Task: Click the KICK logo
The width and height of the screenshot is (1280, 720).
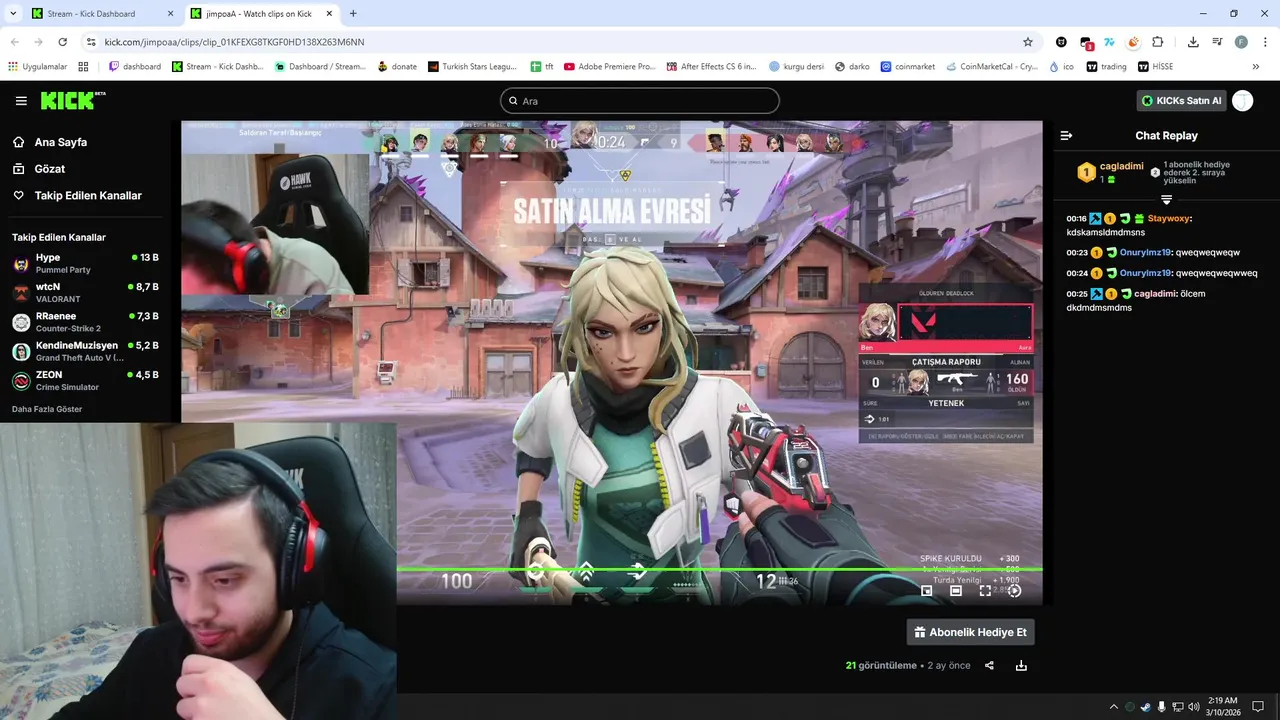Action: click(72, 100)
